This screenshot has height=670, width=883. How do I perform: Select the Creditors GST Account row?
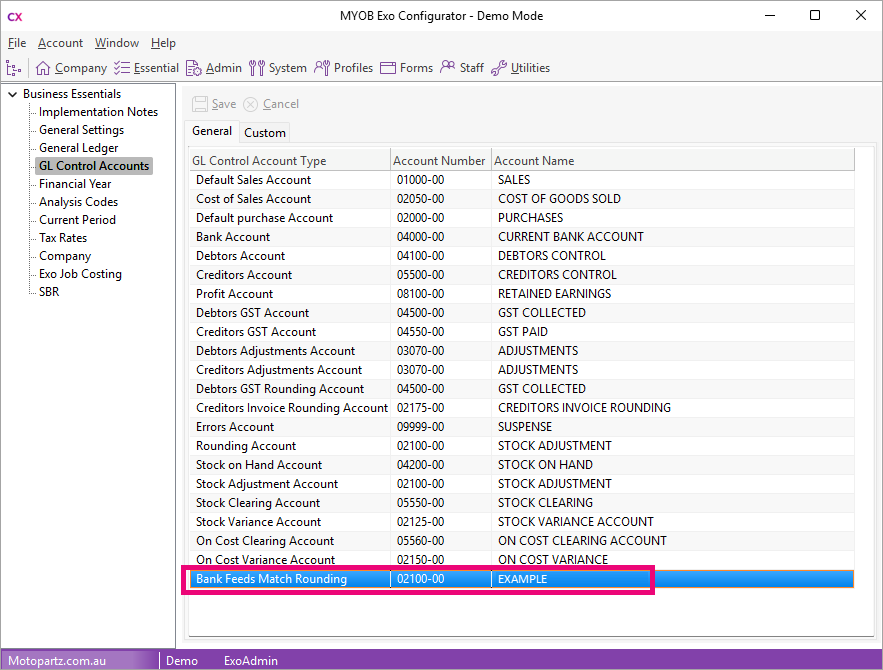[x=521, y=332]
